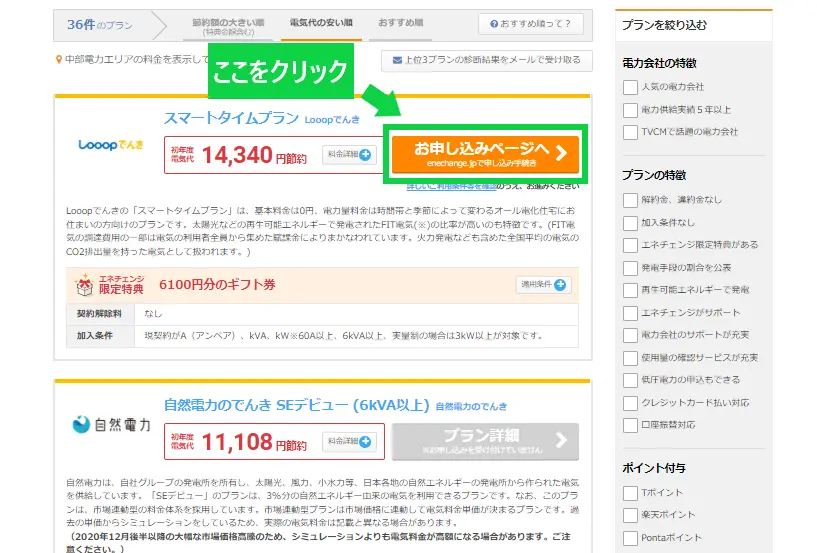Click the envelope icon in the mail results button

[397, 60]
